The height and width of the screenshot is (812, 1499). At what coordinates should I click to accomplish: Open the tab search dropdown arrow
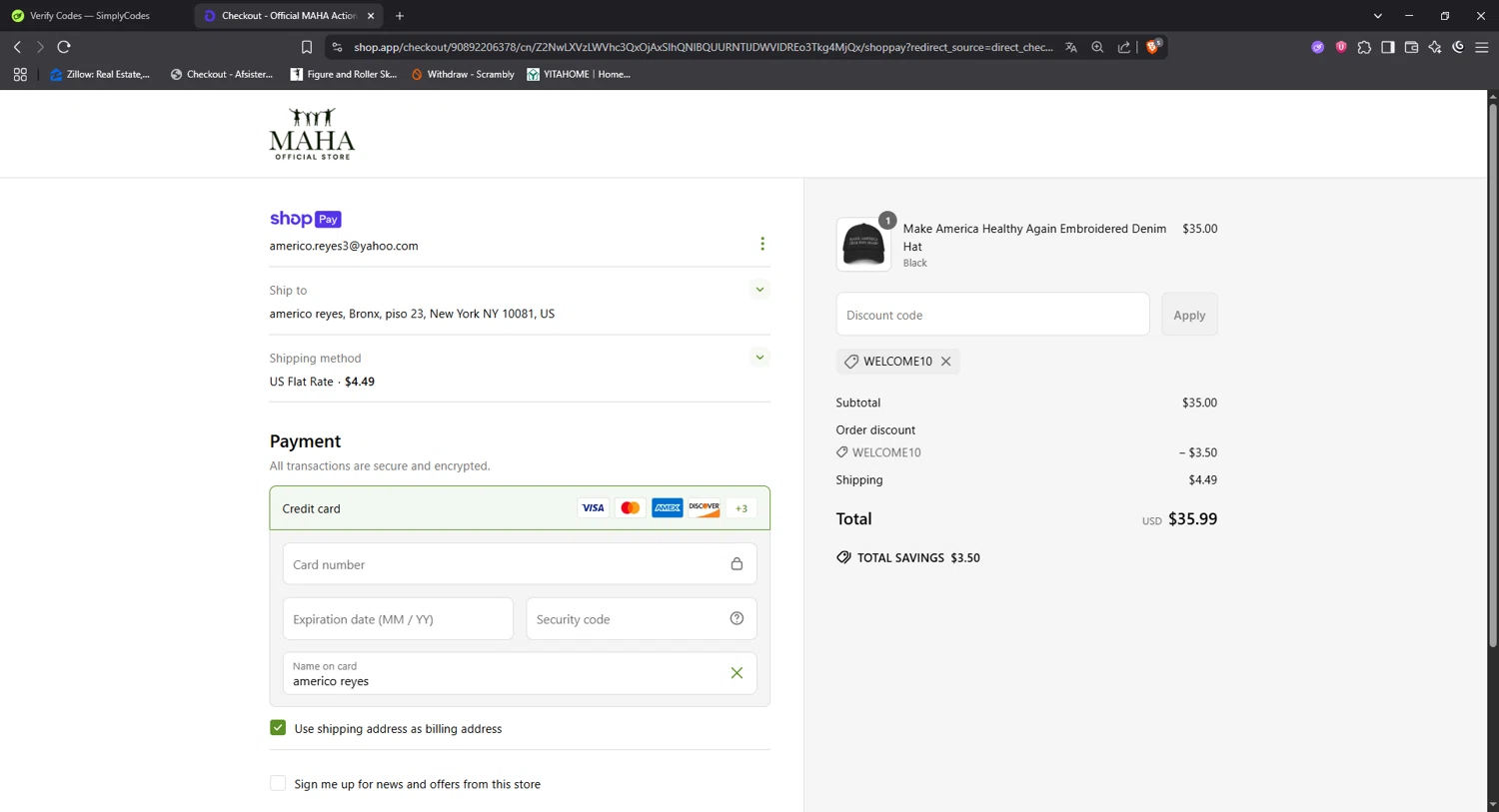1377,16
